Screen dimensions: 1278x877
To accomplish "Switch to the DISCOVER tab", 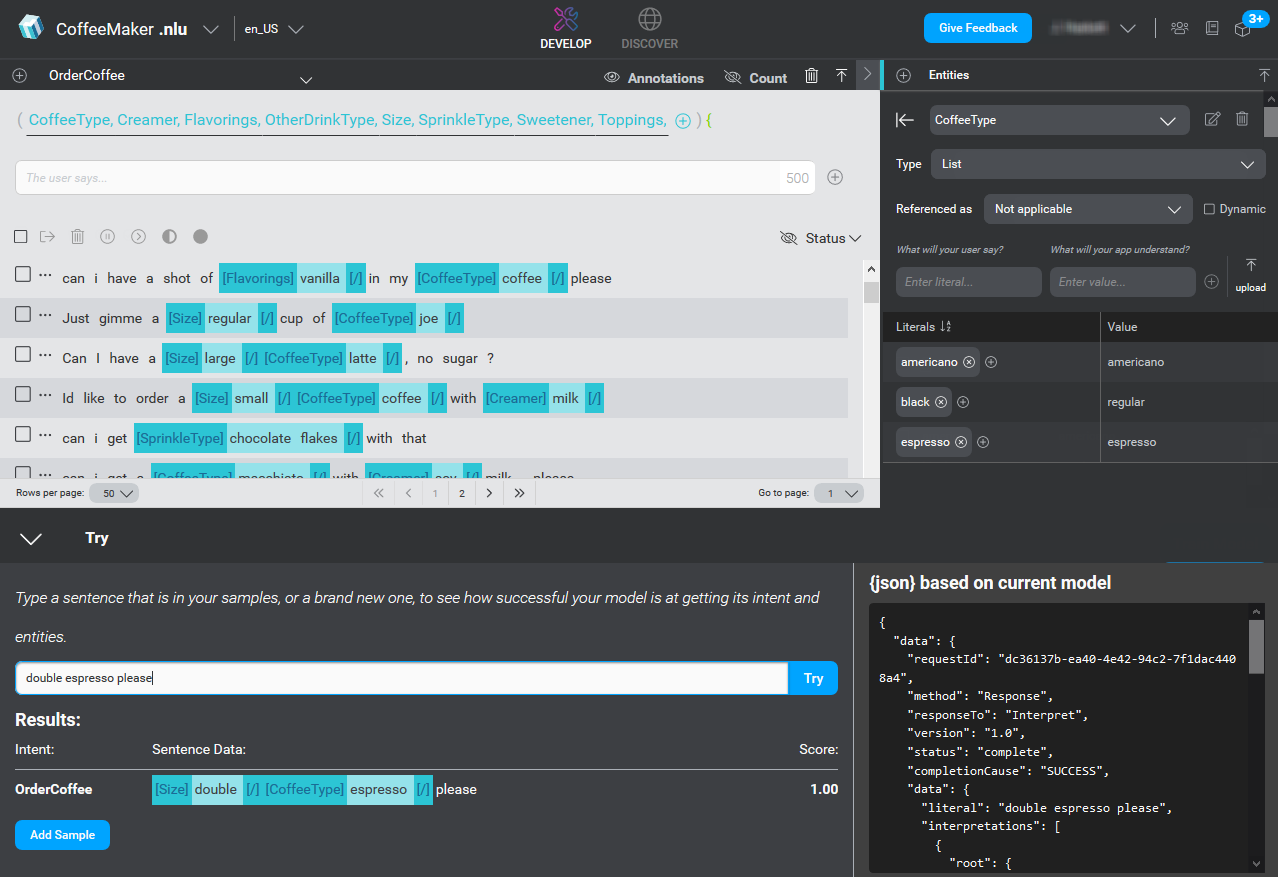I will click(649, 29).
